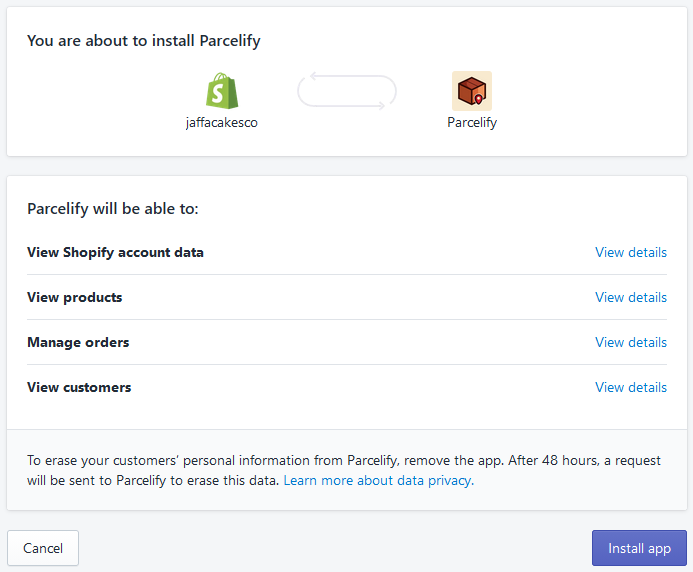View details for View products permission
Screen dimensions: 693x572
click(x=631, y=297)
